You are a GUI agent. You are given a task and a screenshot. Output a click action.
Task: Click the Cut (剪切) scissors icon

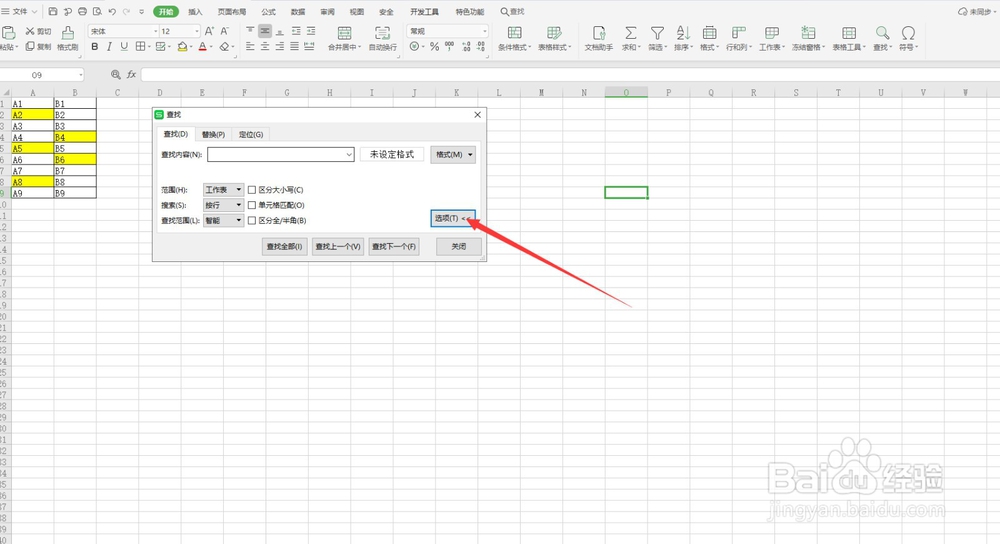pos(30,31)
